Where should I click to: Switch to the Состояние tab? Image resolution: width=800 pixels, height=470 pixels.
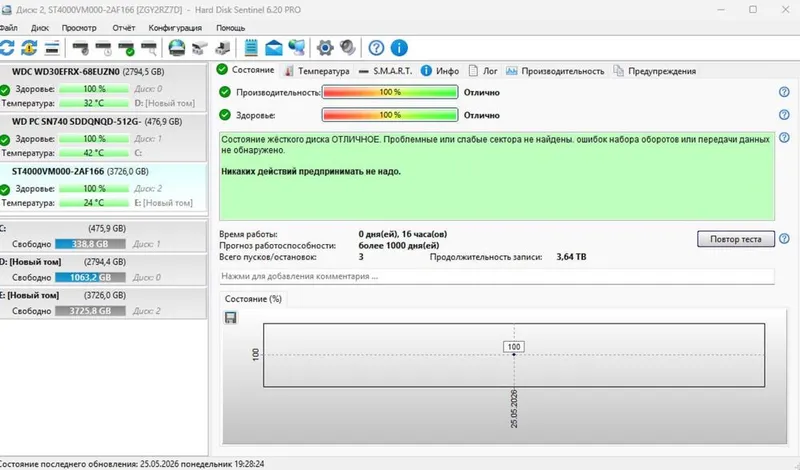click(x=245, y=70)
